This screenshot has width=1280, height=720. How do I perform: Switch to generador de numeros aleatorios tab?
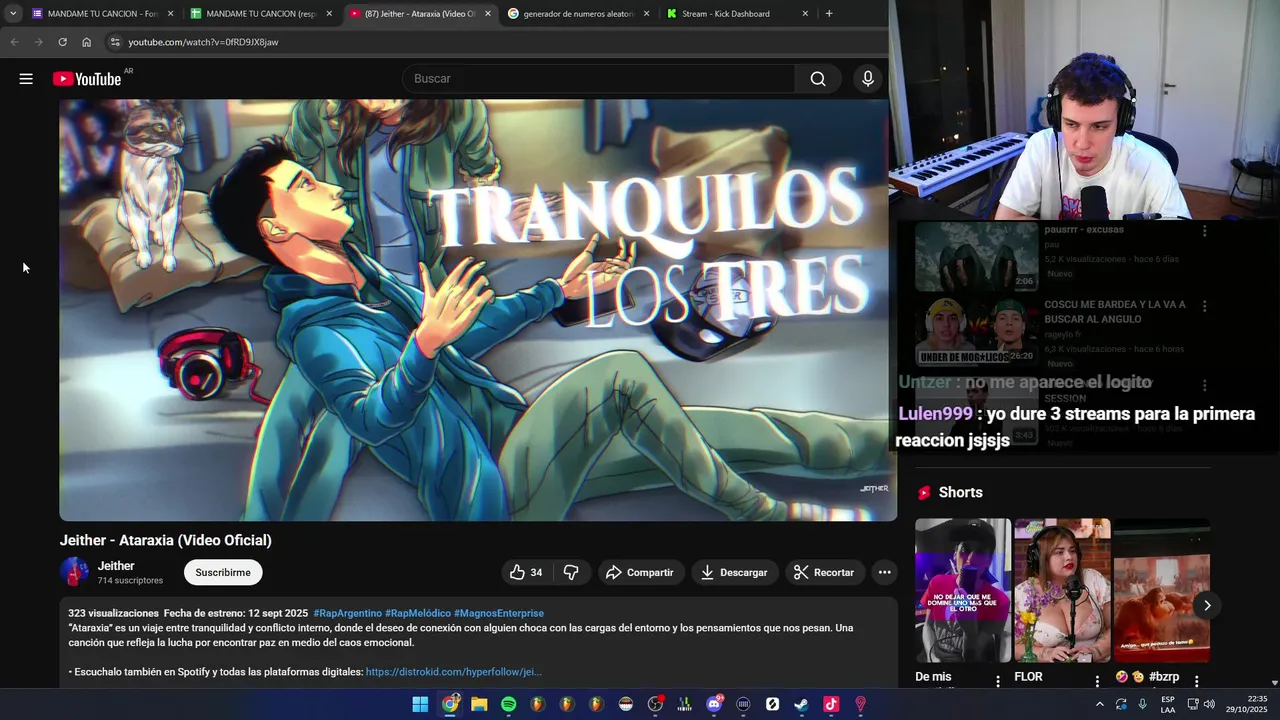[579, 14]
